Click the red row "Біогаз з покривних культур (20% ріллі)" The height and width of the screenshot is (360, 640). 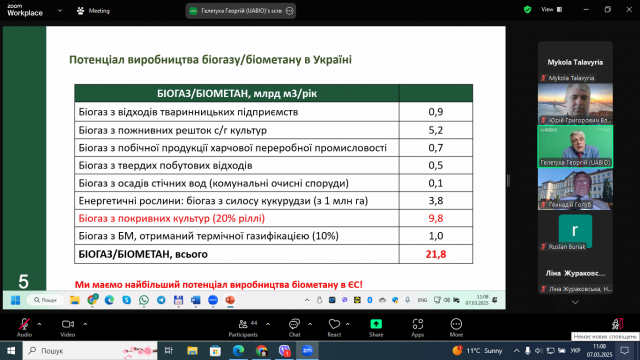pos(237,218)
